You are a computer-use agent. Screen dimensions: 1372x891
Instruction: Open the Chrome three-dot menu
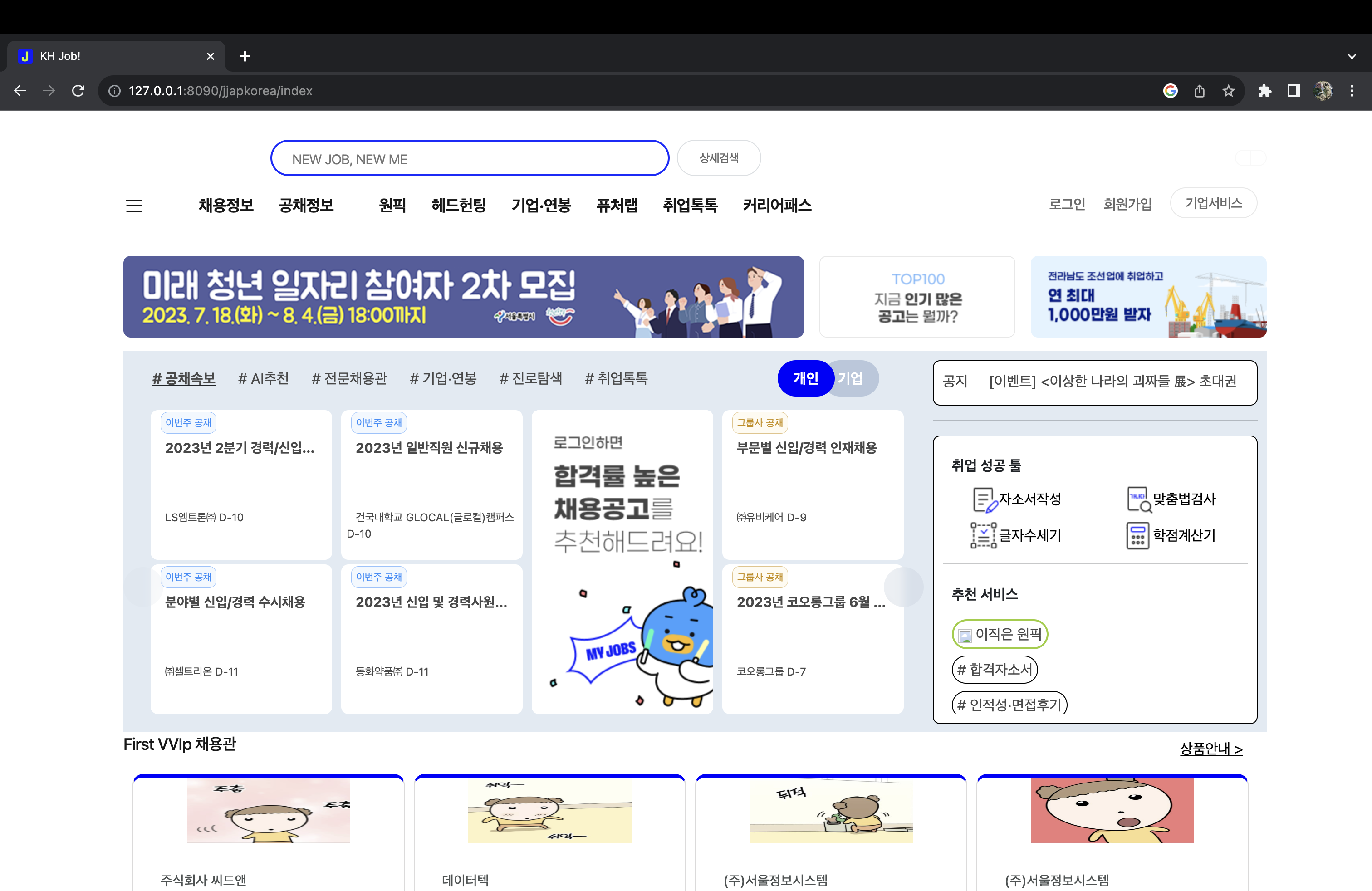click(1353, 90)
